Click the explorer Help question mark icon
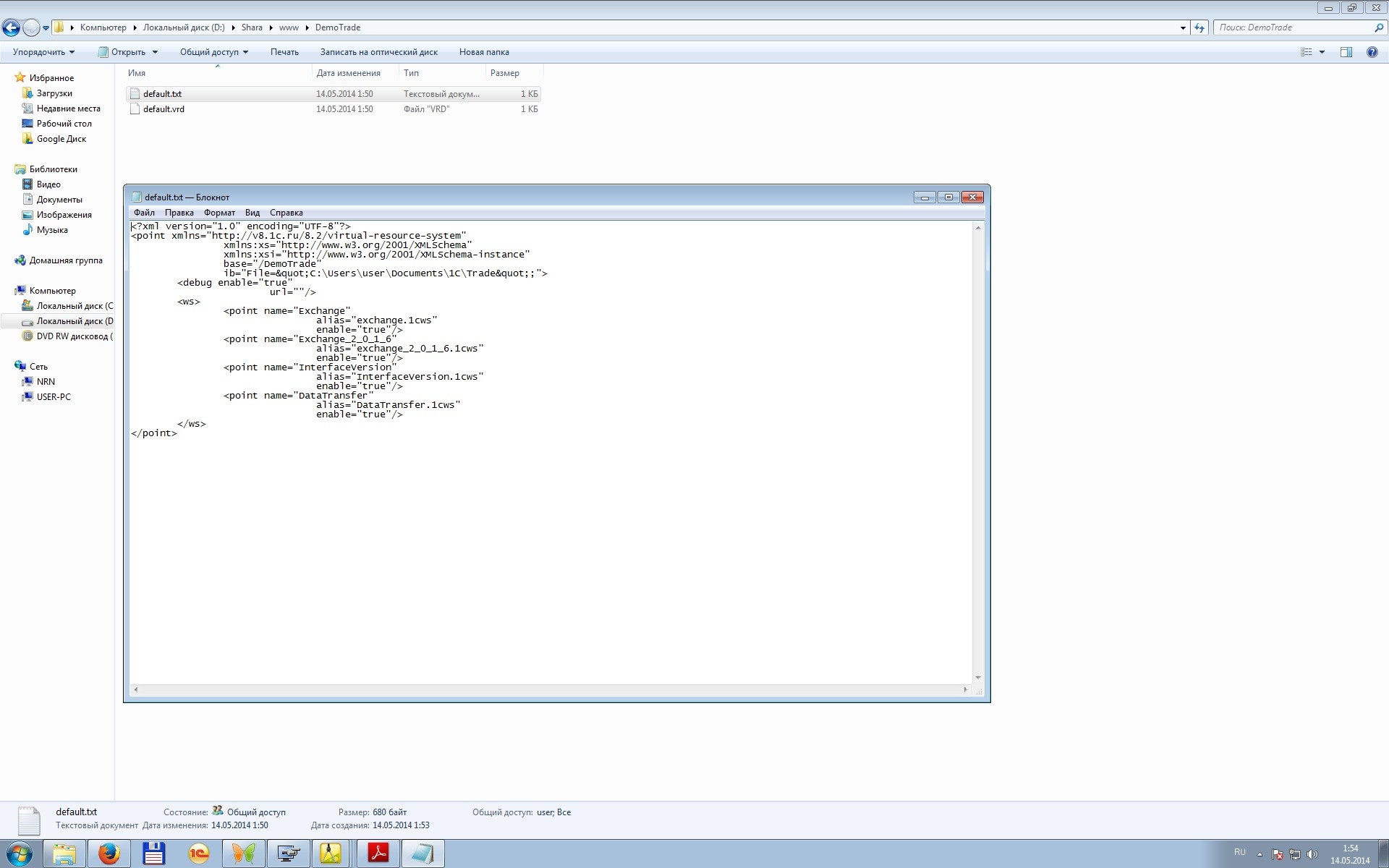Viewport: 1389px width, 868px height. coord(1372,52)
